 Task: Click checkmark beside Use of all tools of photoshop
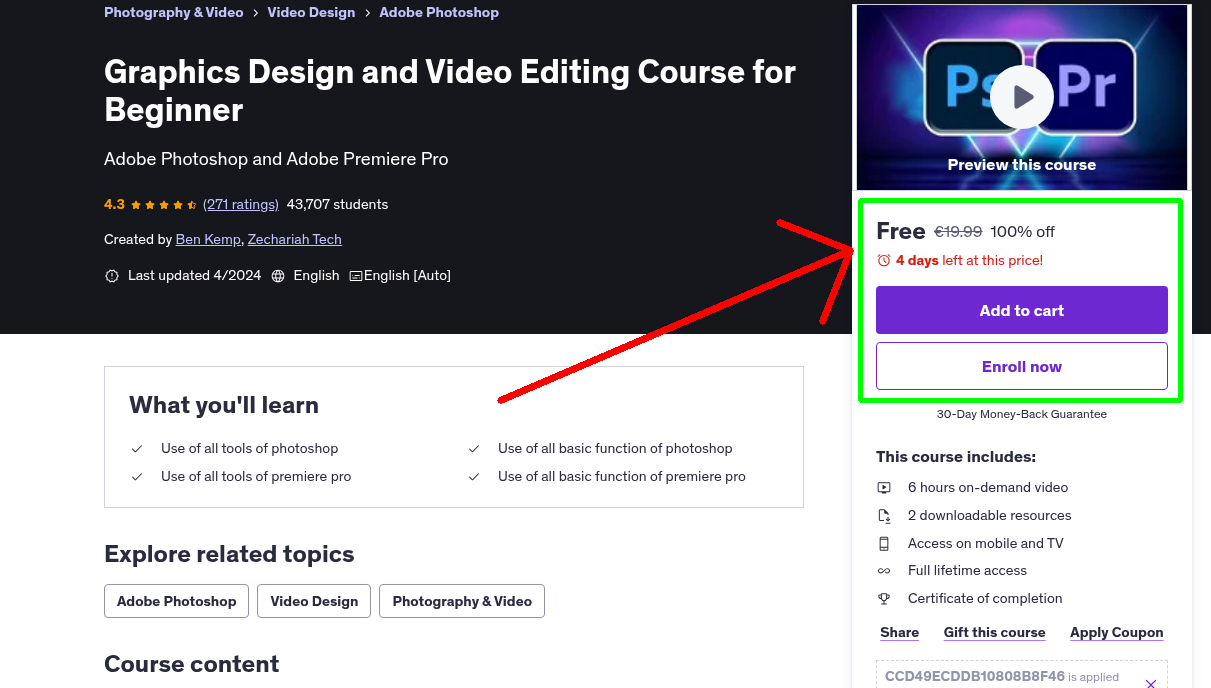(137, 449)
